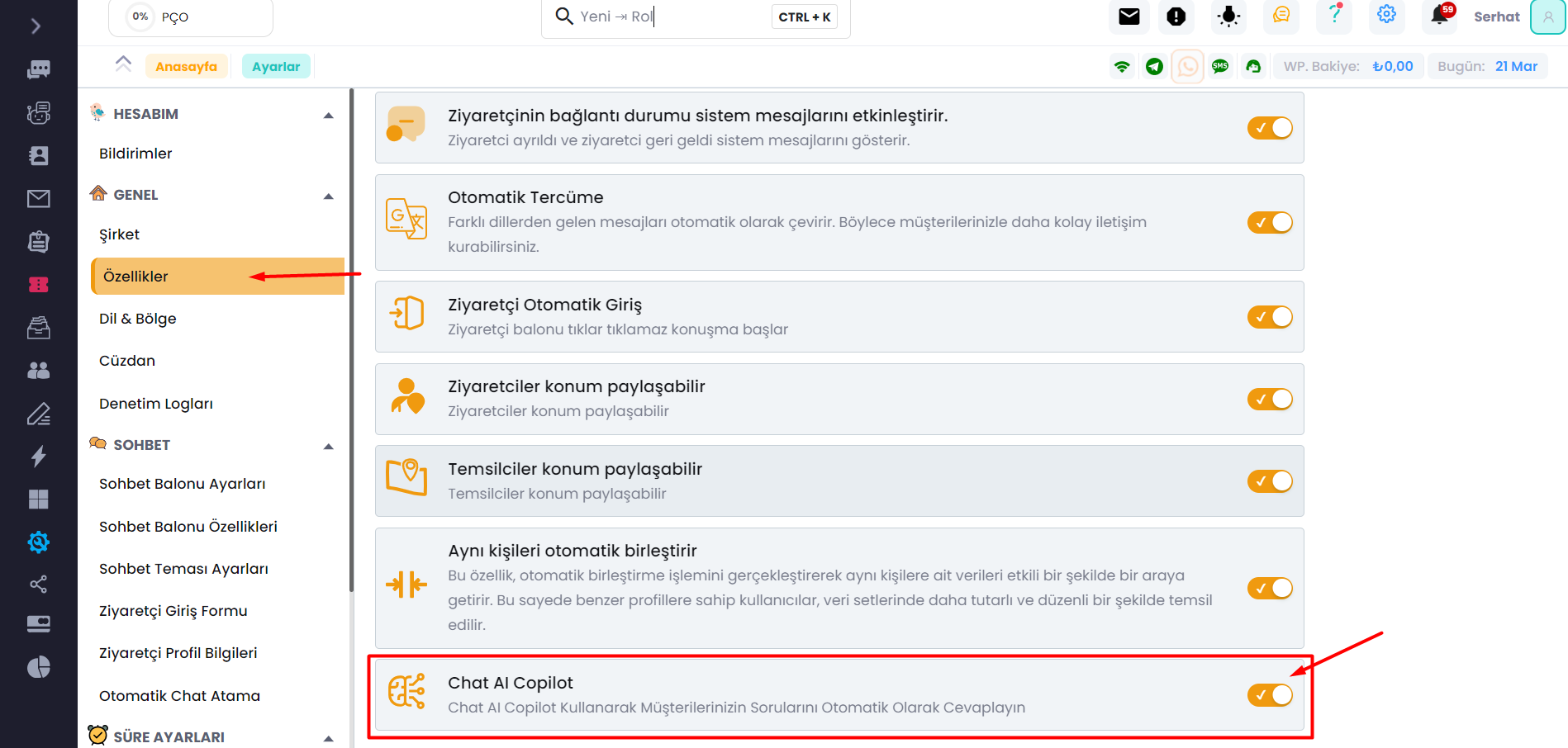Open Şirket in the settings menu
This screenshot has height=748, width=1568.
point(119,234)
